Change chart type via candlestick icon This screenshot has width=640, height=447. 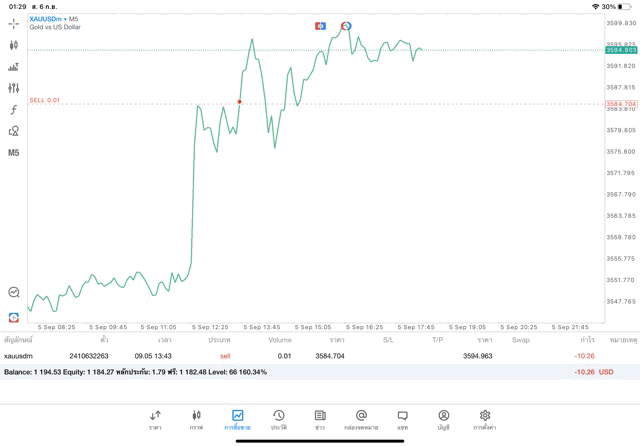coord(14,45)
